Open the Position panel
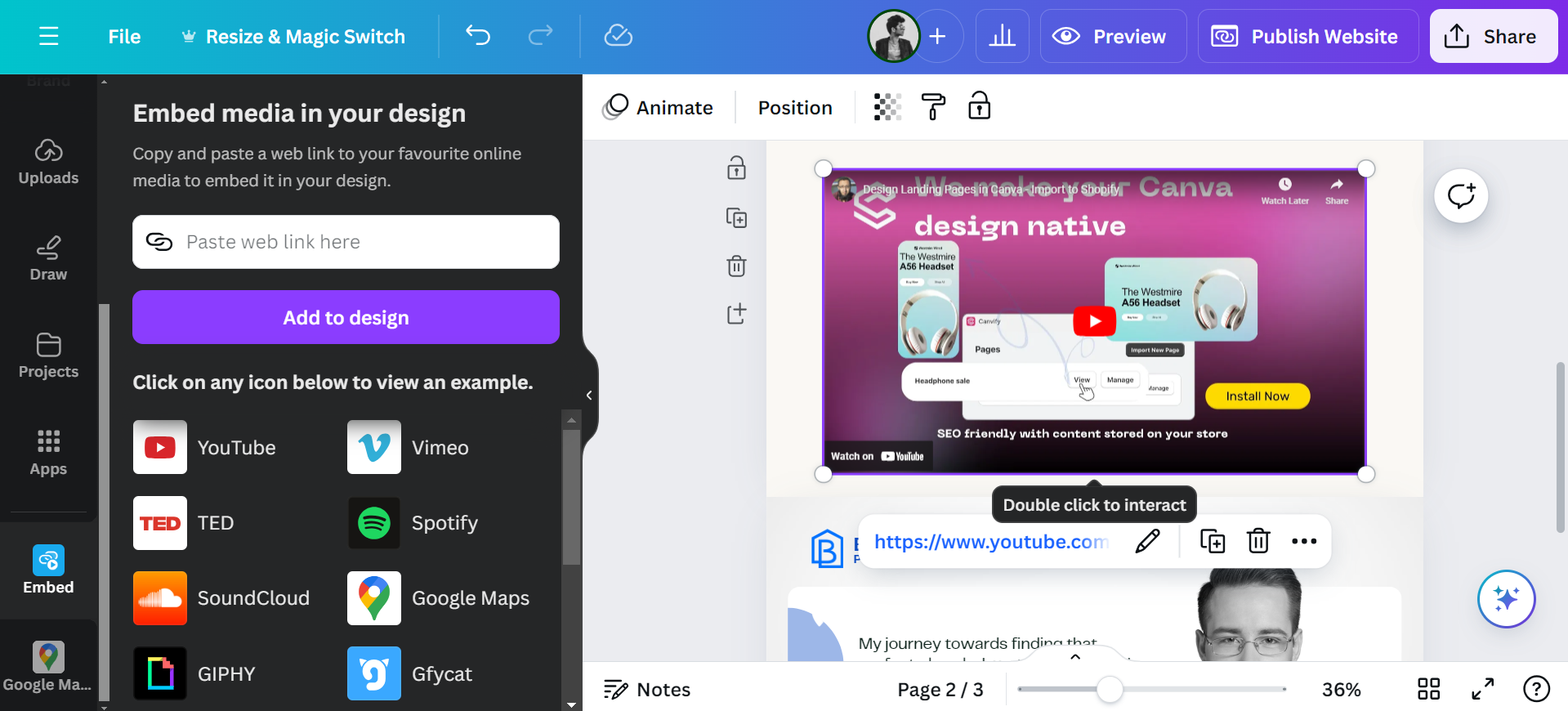1568x711 pixels. tap(795, 107)
